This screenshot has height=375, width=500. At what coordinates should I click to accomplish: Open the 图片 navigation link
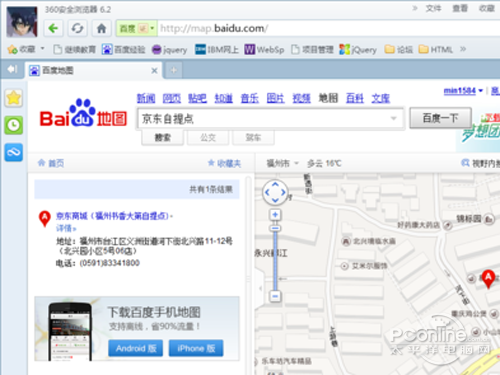(x=275, y=98)
